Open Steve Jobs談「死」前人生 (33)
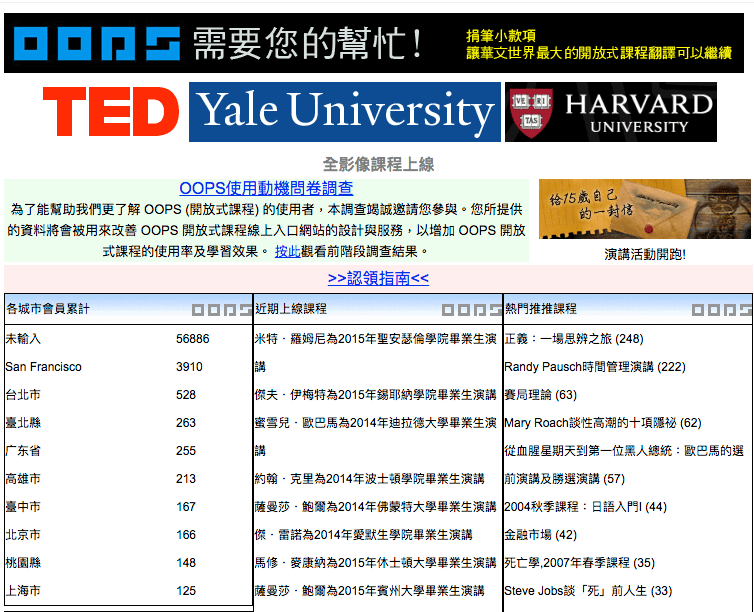Viewport: 754px width, 612px height. point(588,590)
